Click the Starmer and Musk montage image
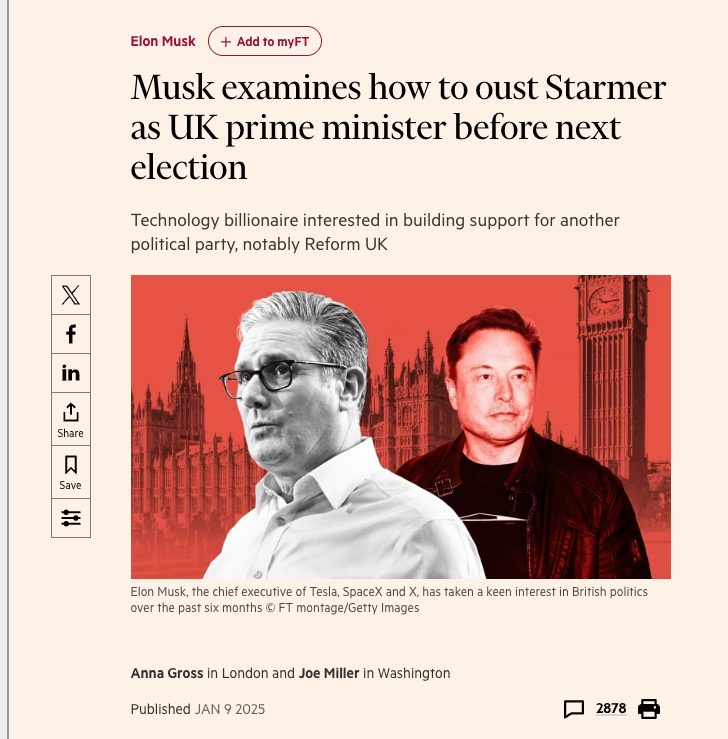Image resolution: width=728 pixels, height=739 pixels. (x=401, y=427)
